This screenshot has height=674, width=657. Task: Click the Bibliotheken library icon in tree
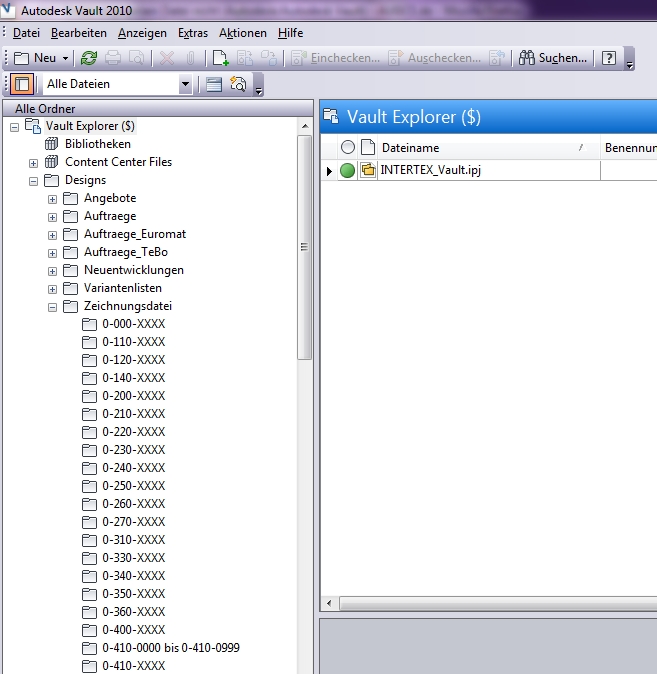tap(51, 144)
